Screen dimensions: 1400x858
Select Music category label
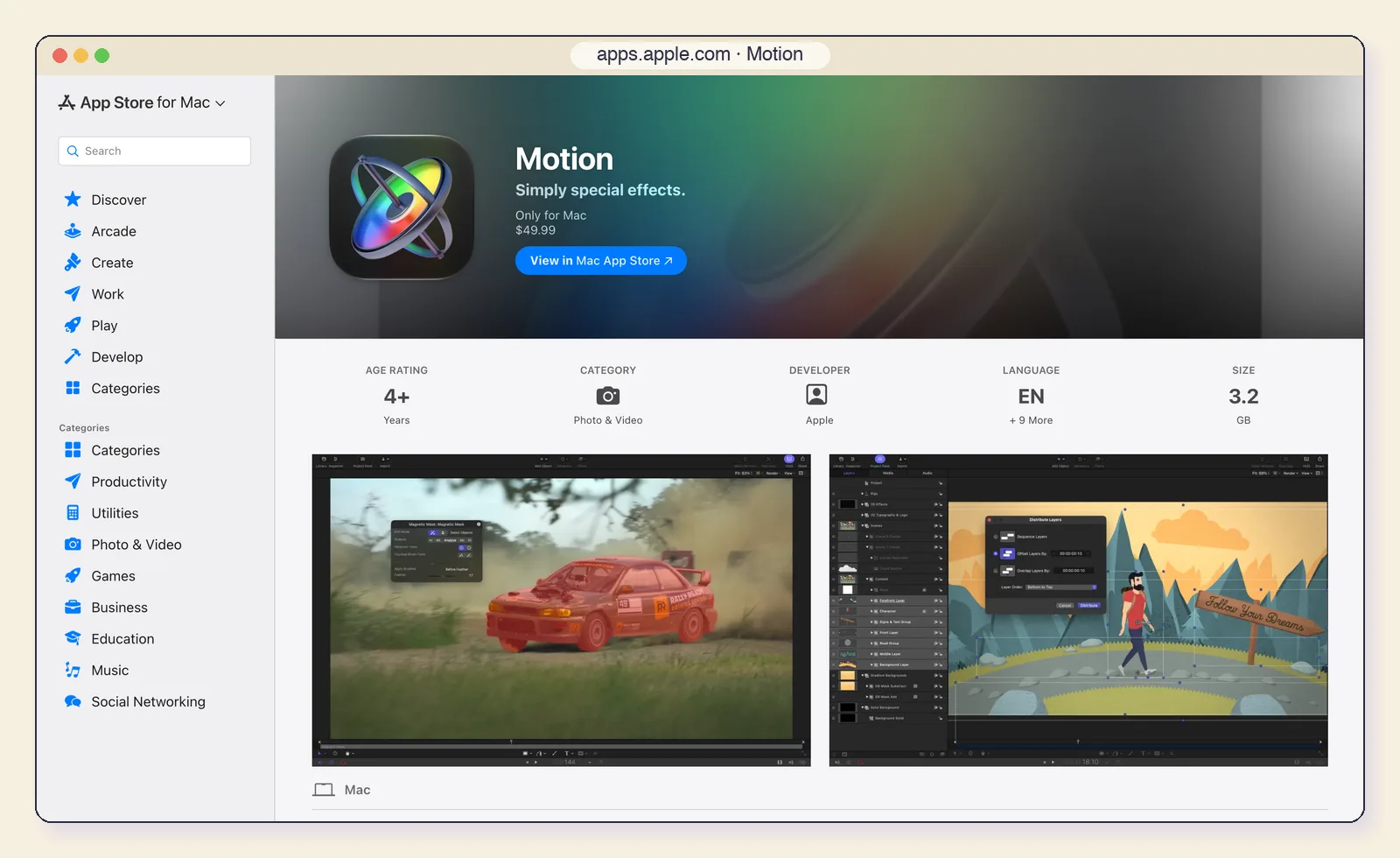pyautogui.click(x=109, y=671)
